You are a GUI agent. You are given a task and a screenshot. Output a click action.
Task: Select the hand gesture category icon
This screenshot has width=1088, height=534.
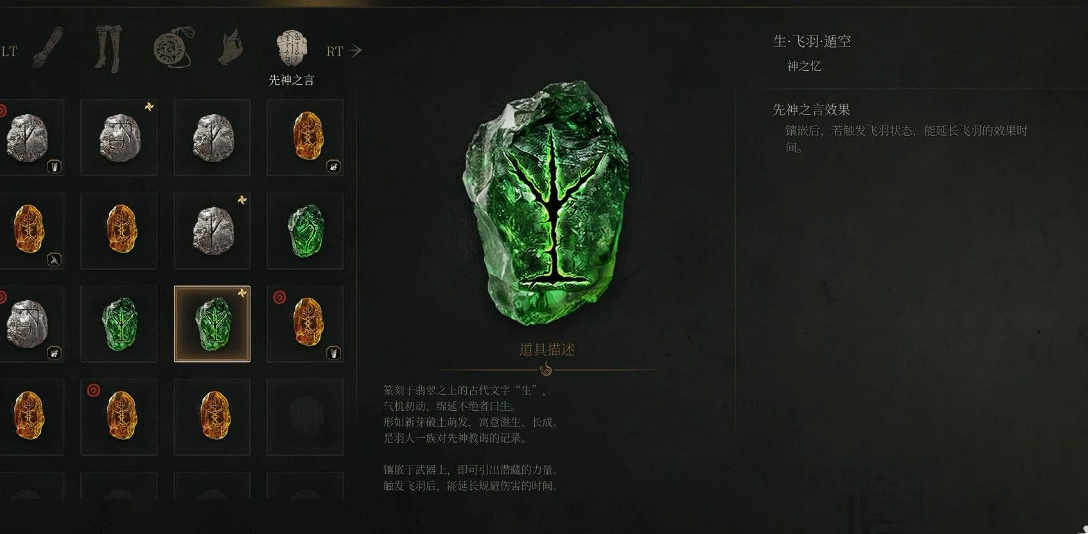[x=230, y=47]
